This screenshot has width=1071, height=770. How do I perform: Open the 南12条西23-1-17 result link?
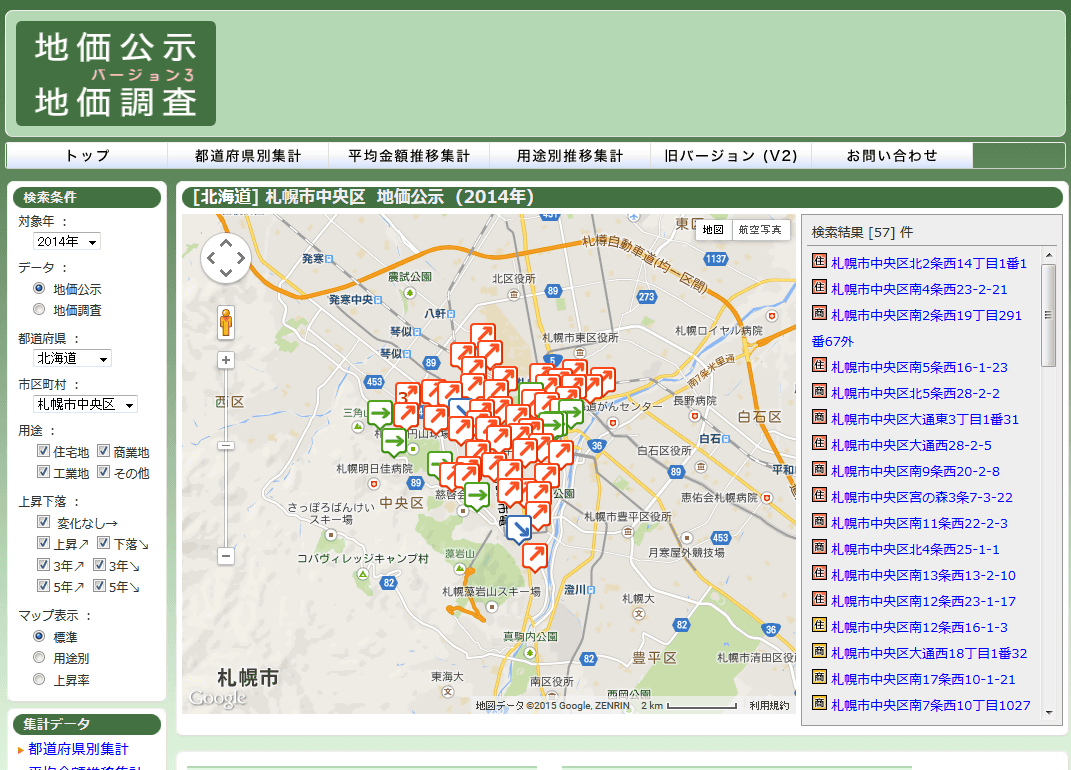(923, 601)
